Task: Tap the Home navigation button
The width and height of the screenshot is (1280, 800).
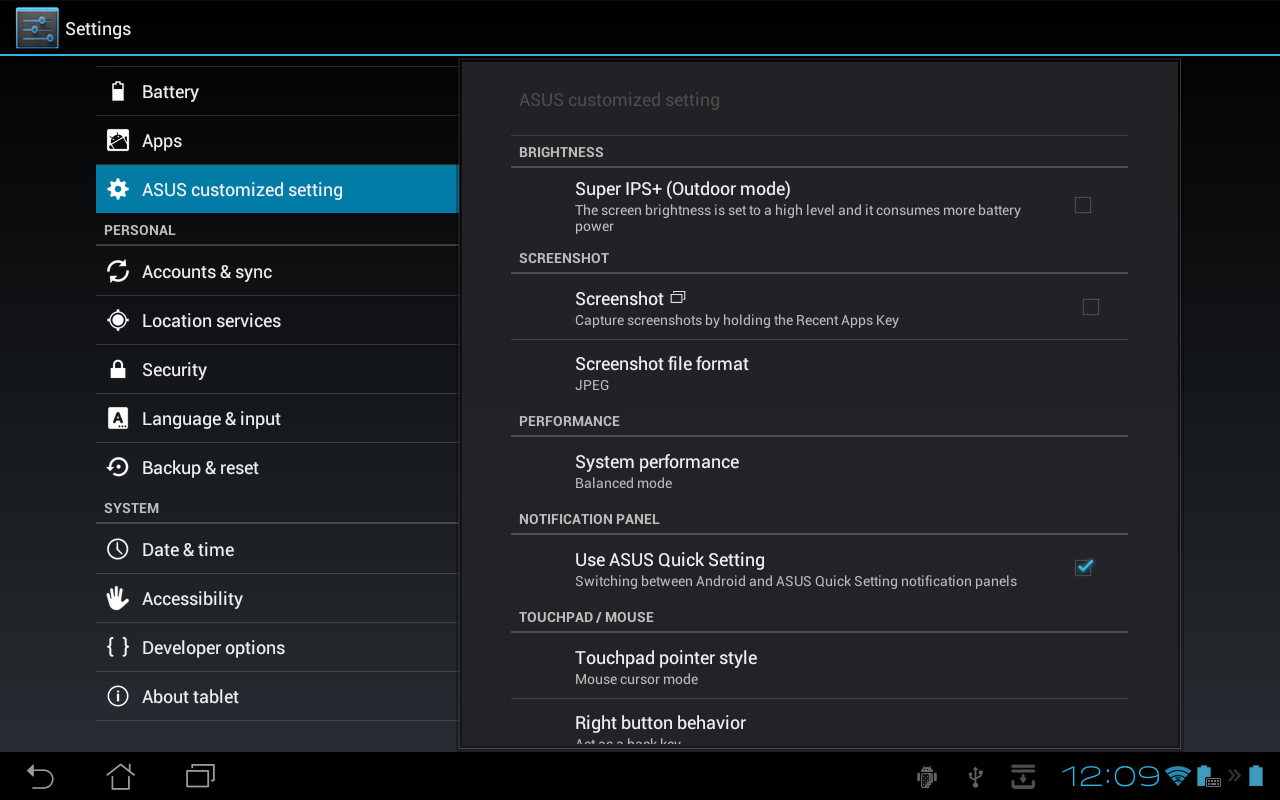Action: point(120,776)
